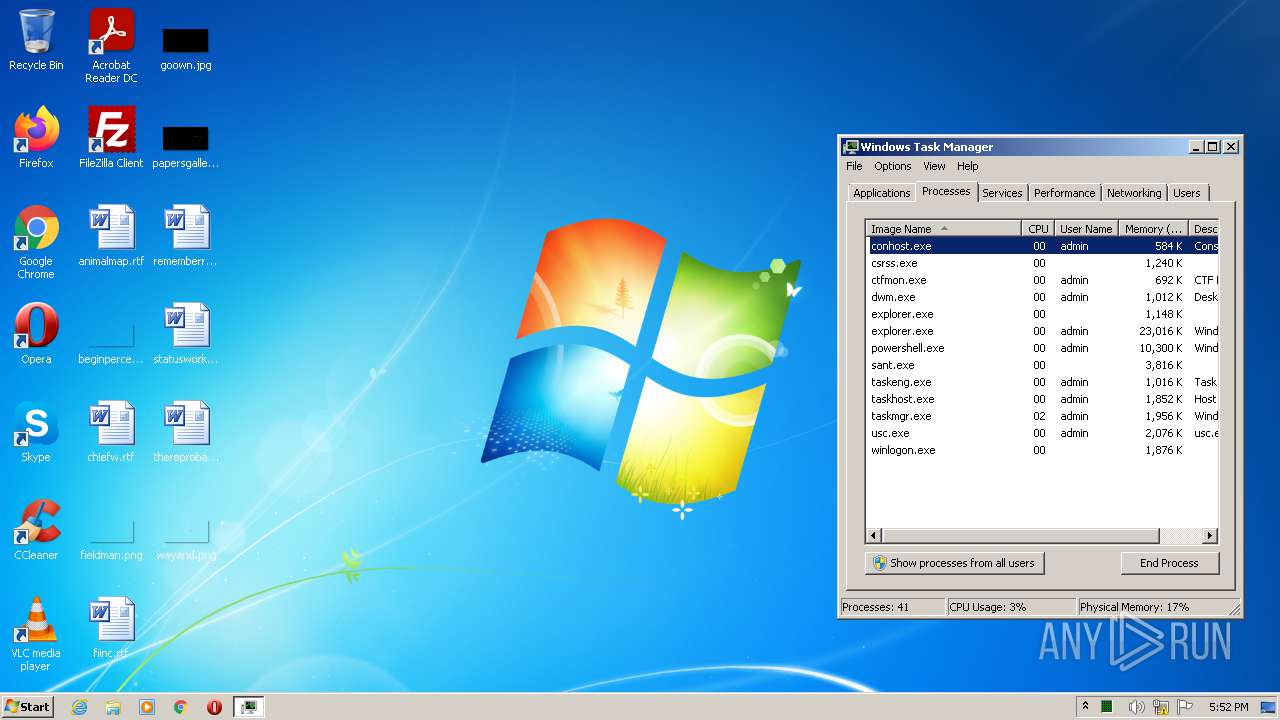Launch Opera desktop shortcut
Viewport: 1280px width, 720px height.
point(36,334)
